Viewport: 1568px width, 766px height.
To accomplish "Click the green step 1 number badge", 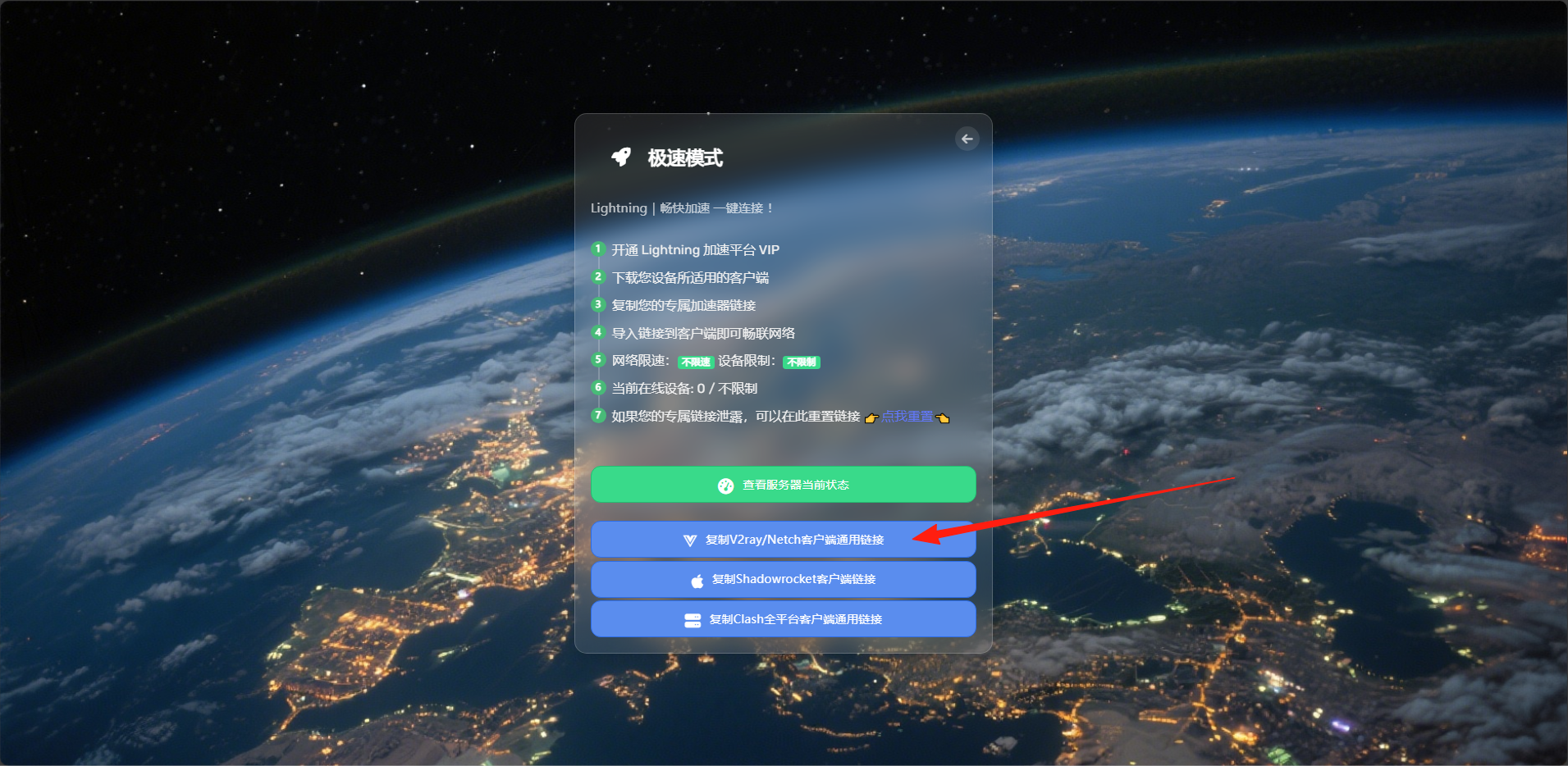I will point(598,248).
